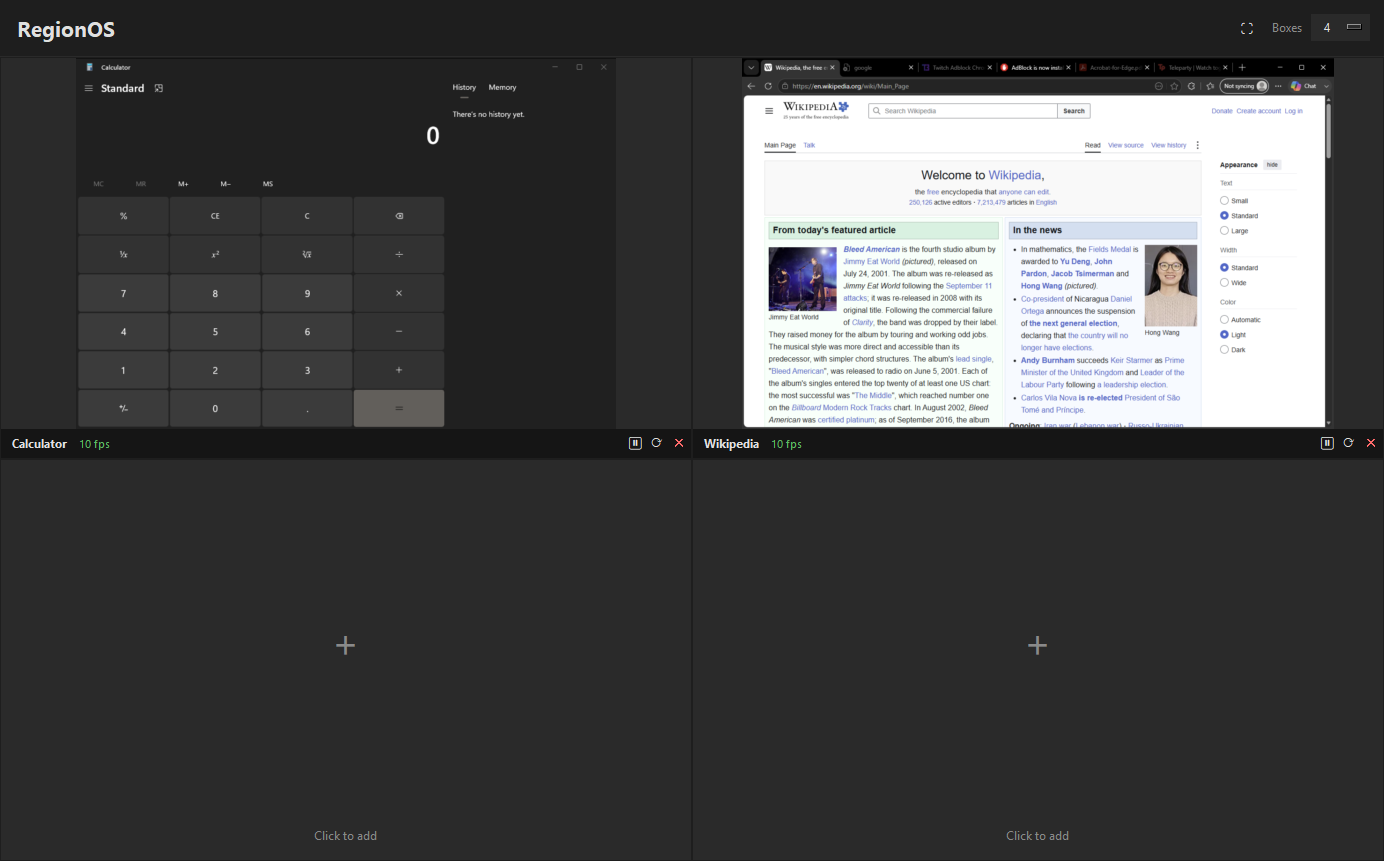
Task: Click the fullscreen icon in RegionOS header
Action: pos(1247,28)
